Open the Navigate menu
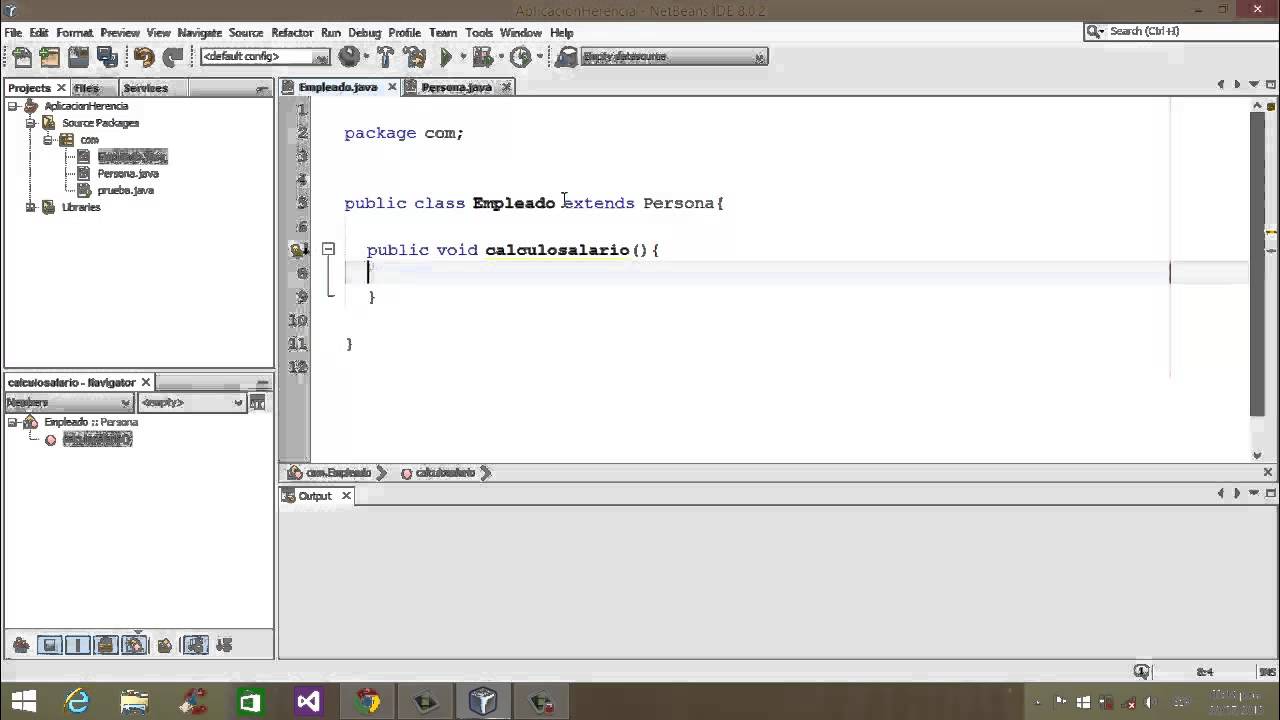Viewport: 1280px width, 720px height. (199, 33)
